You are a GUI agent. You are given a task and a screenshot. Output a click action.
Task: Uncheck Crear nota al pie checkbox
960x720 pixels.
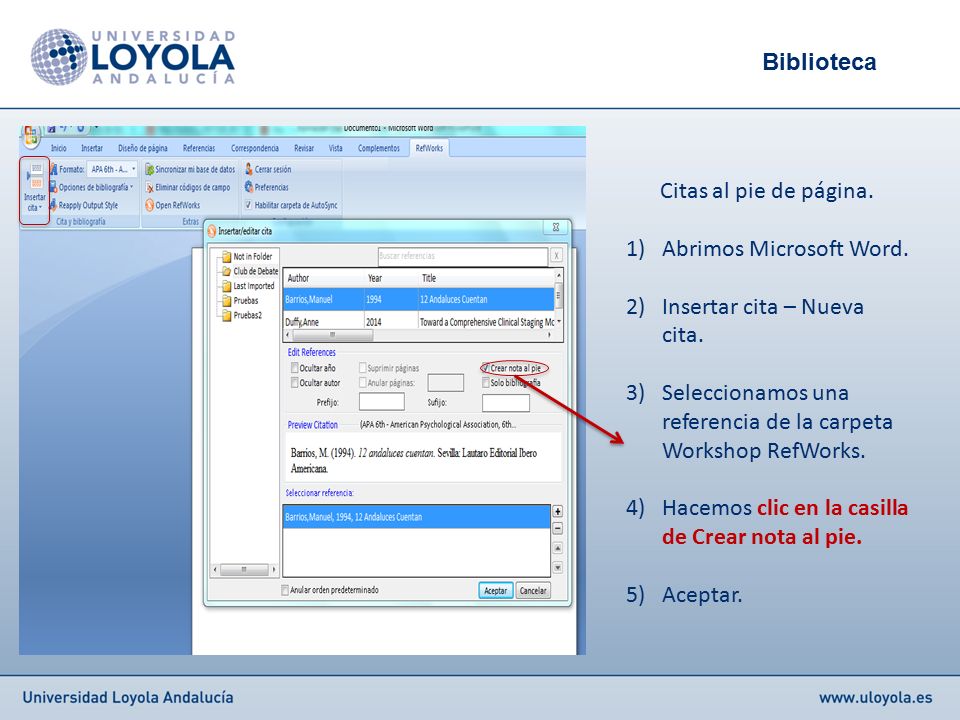[x=486, y=368]
